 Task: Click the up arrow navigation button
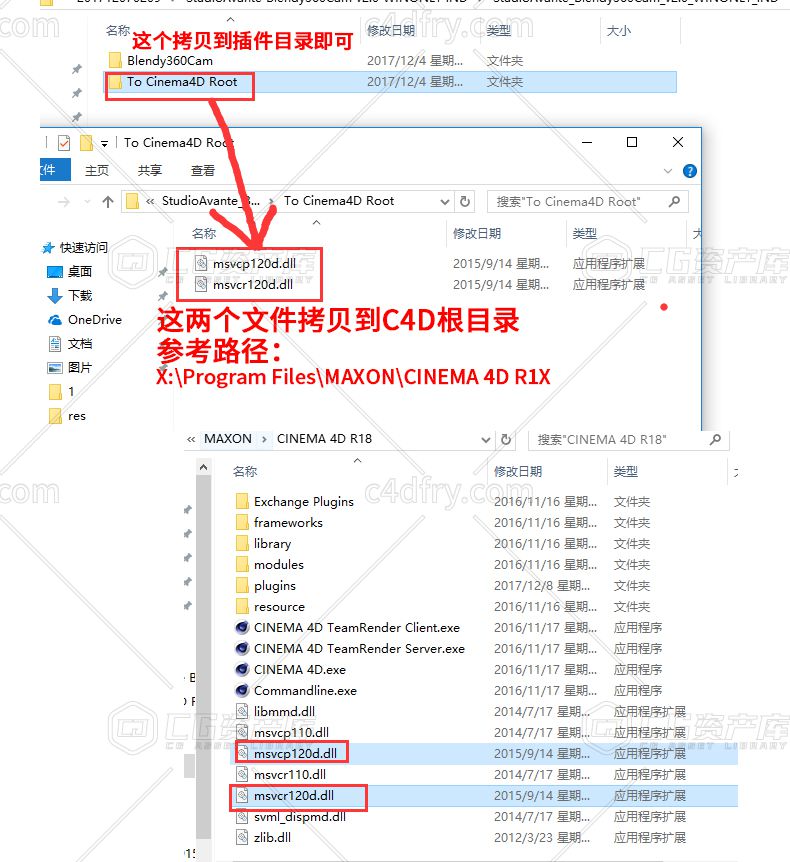pyautogui.click(x=108, y=202)
